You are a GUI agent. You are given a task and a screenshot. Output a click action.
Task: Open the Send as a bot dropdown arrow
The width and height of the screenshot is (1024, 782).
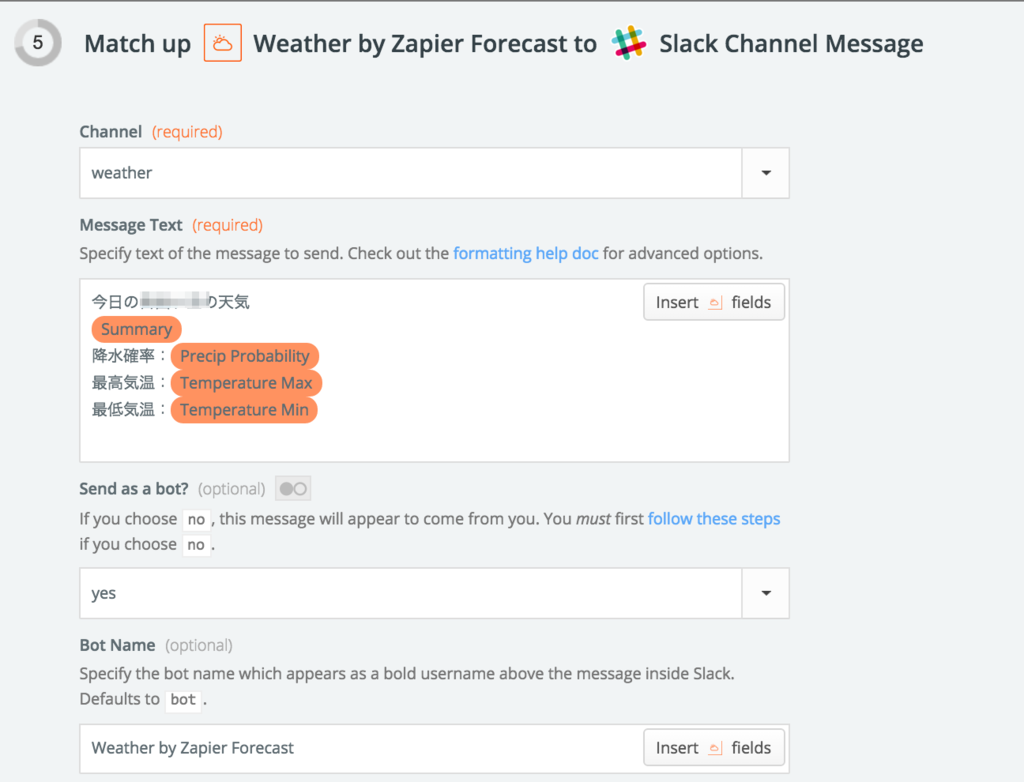click(766, 593)
